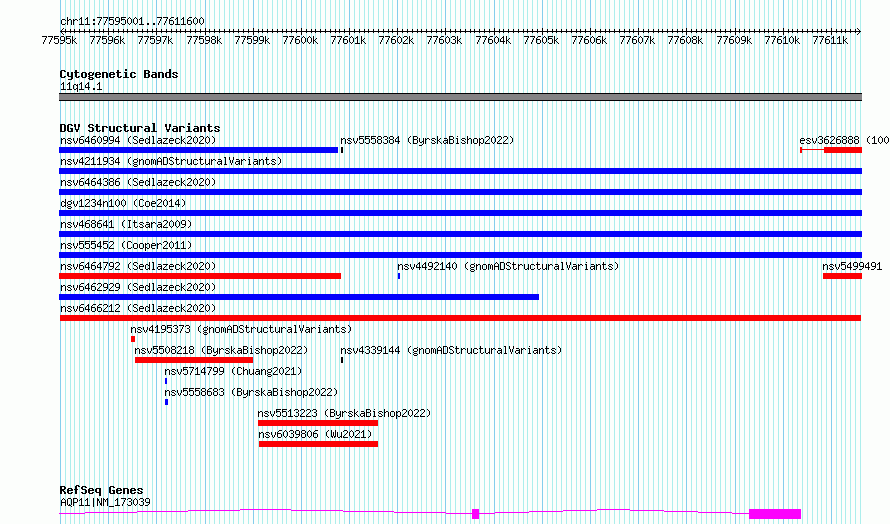The width and height of the screenshot is (890, 524).
Task: Click the nsv6039806 (Wu2021) label
Action: coord(316,434)
